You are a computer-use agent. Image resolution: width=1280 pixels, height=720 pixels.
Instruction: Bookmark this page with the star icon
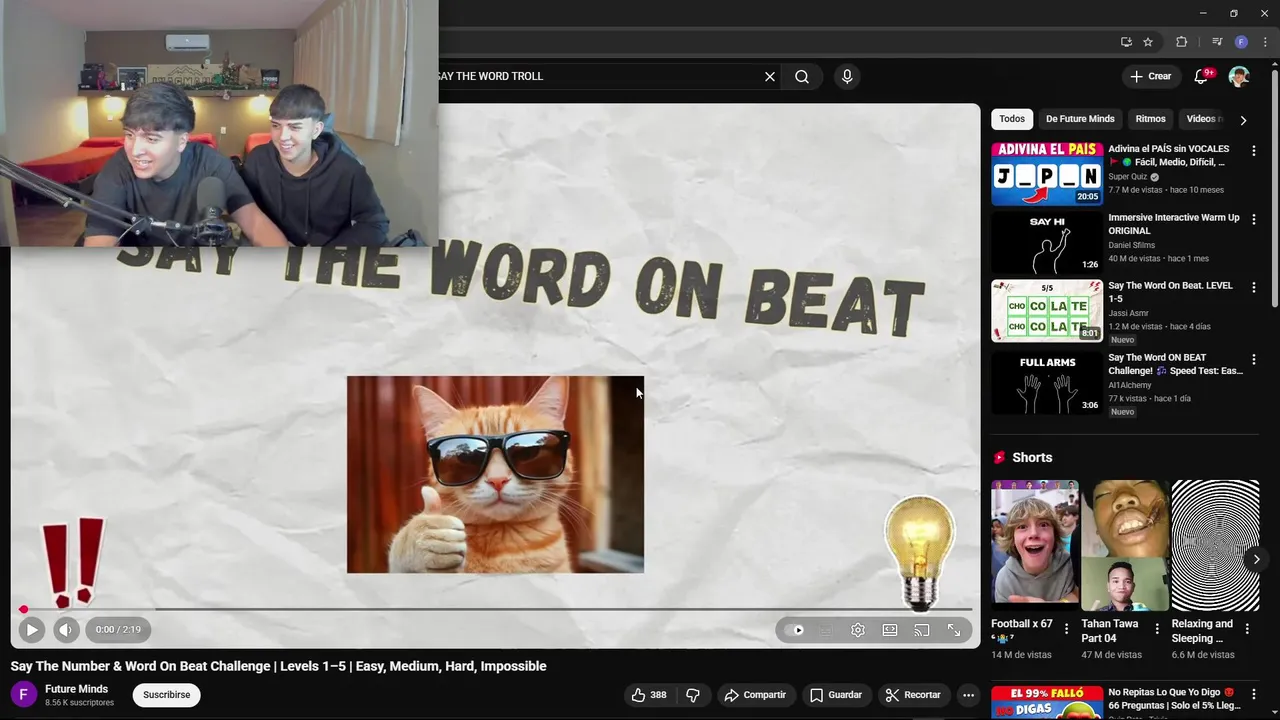tap(1148, 42)
